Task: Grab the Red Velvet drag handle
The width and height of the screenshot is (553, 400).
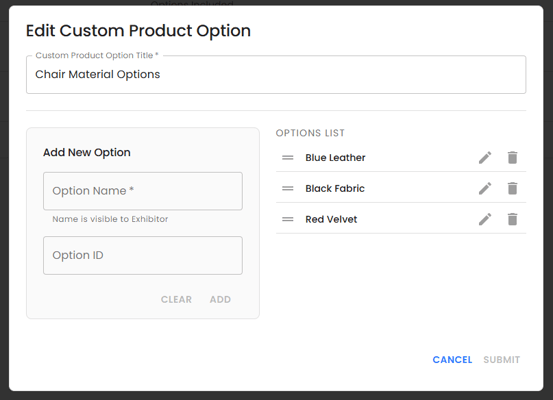Action: coord(287,219)
